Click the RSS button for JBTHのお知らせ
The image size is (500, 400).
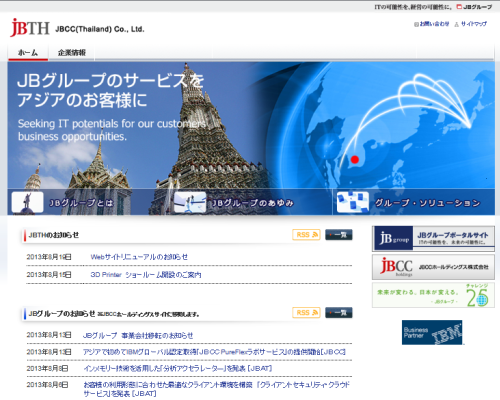[x=306, y=235]
